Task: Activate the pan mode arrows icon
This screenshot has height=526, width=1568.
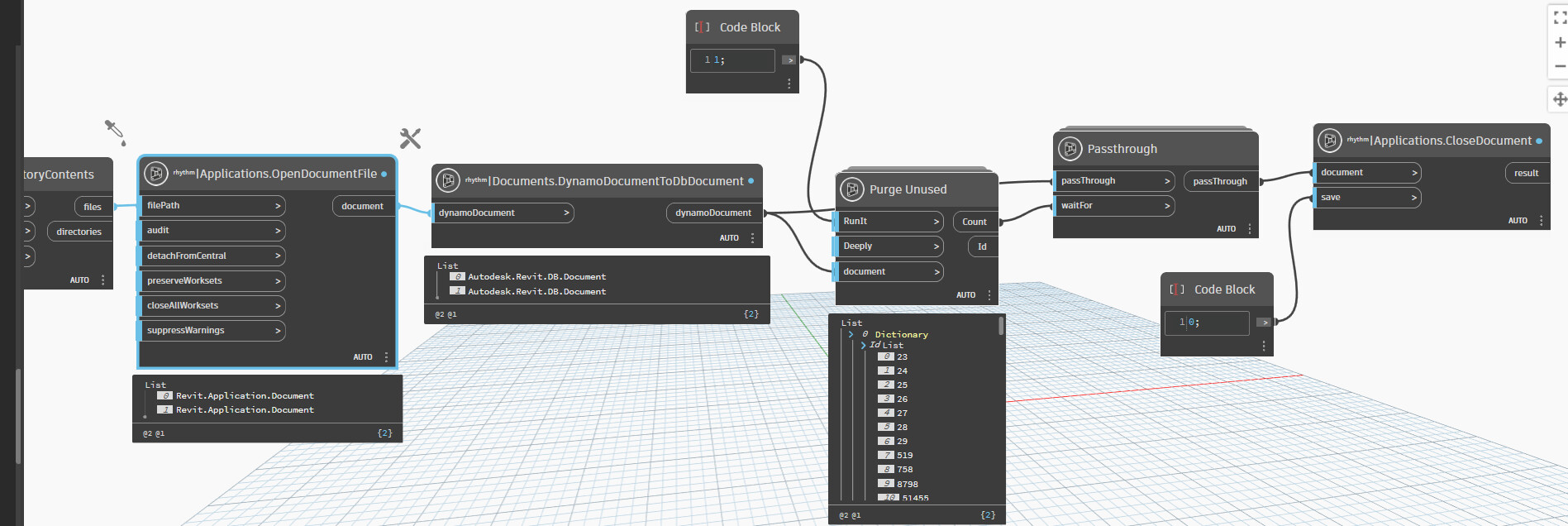Action: tap(1560, 99)
